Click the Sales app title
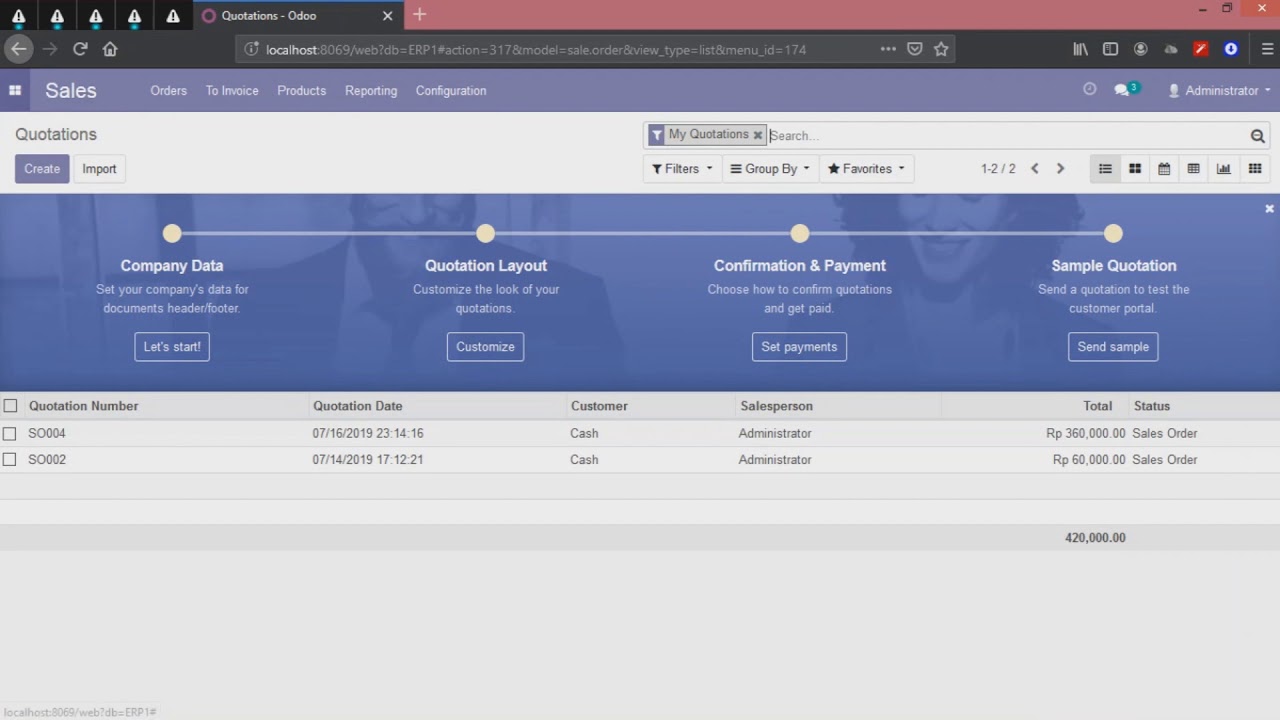The image size is (1280, 720). (x=71, y=90)
